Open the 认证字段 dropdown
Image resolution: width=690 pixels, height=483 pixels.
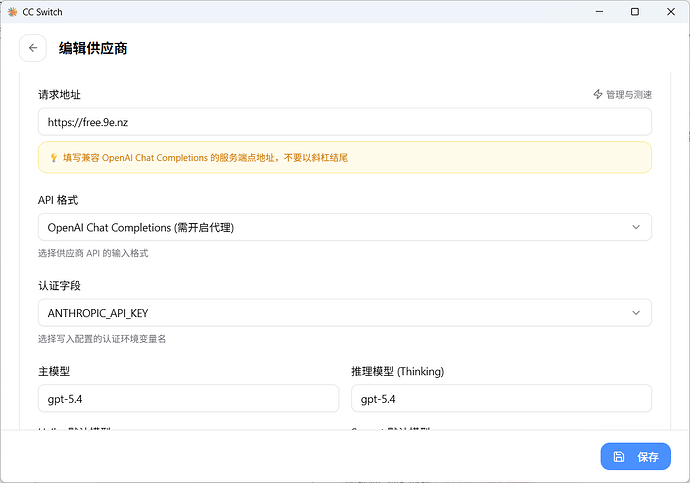(x=345, y=313)
